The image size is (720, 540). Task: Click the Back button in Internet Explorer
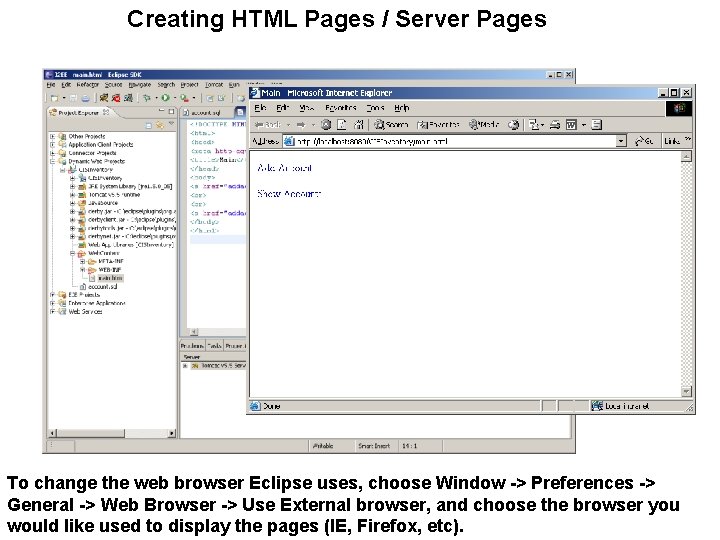pyautogui.click(x=267, y=124)
